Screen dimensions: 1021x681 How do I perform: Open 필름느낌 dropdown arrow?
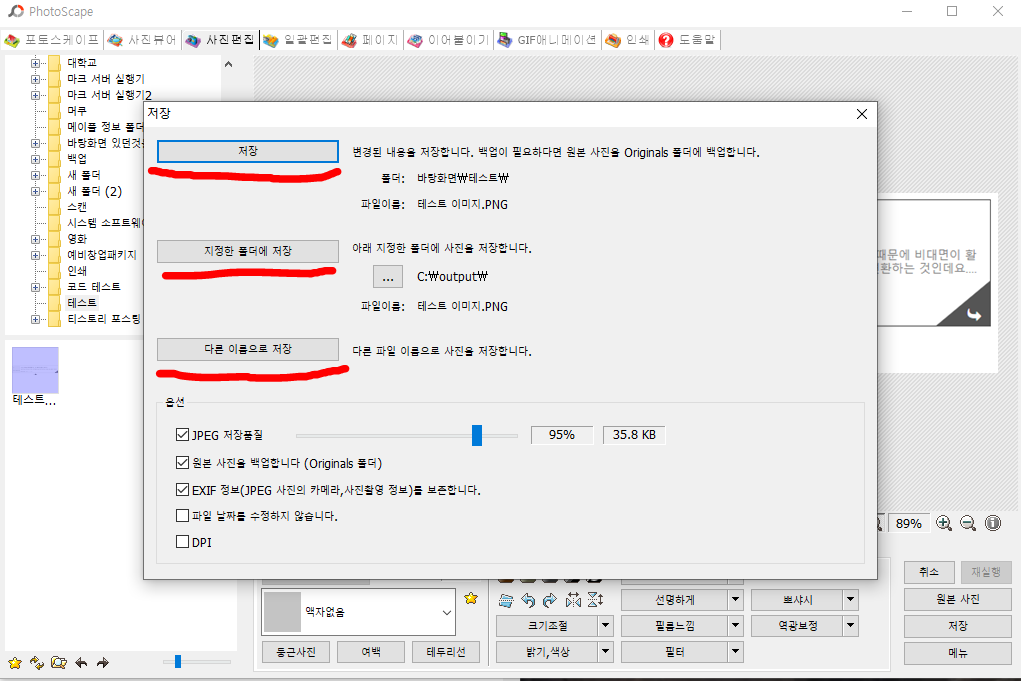pos(735,626)
